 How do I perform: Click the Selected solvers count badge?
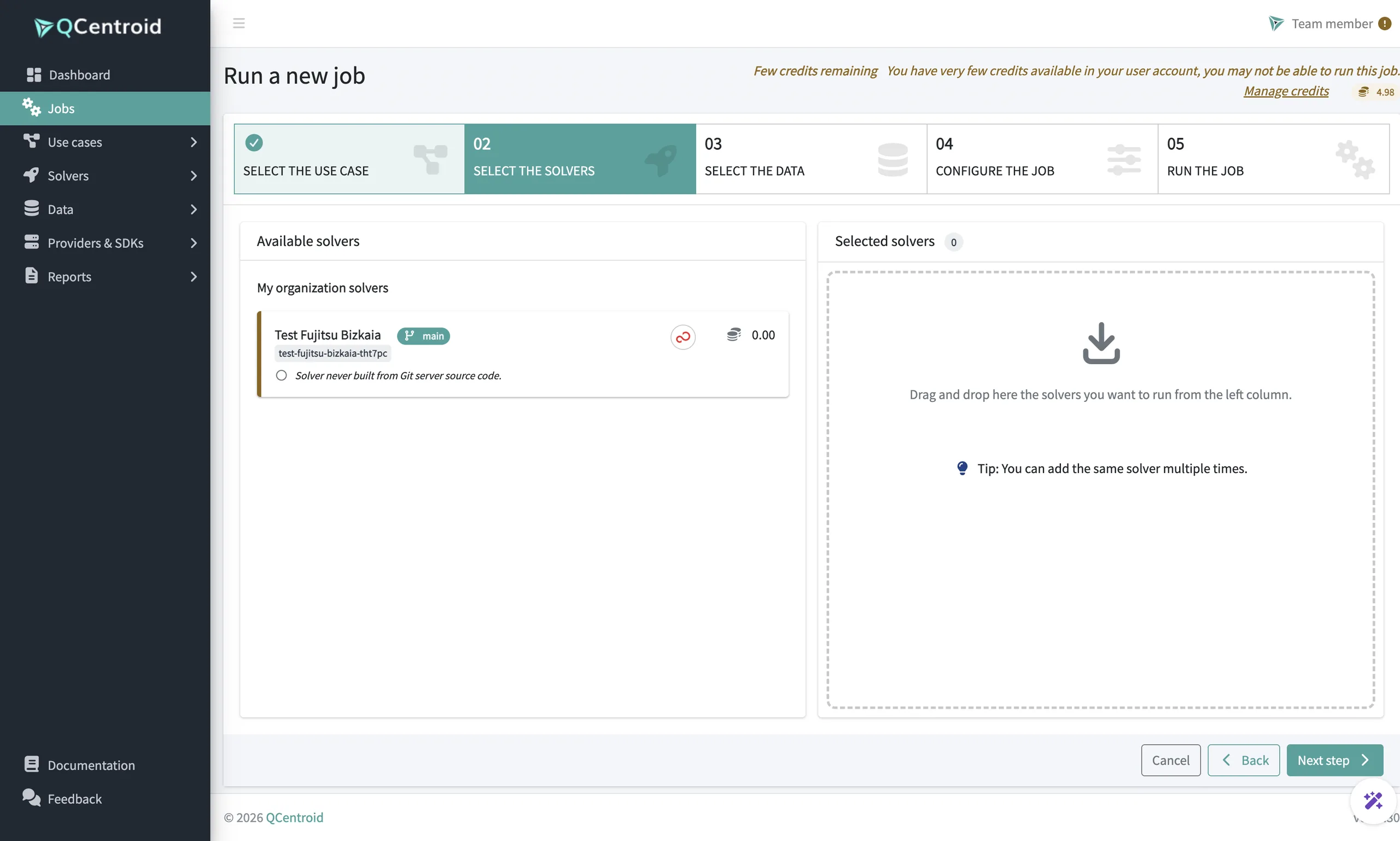953,242
